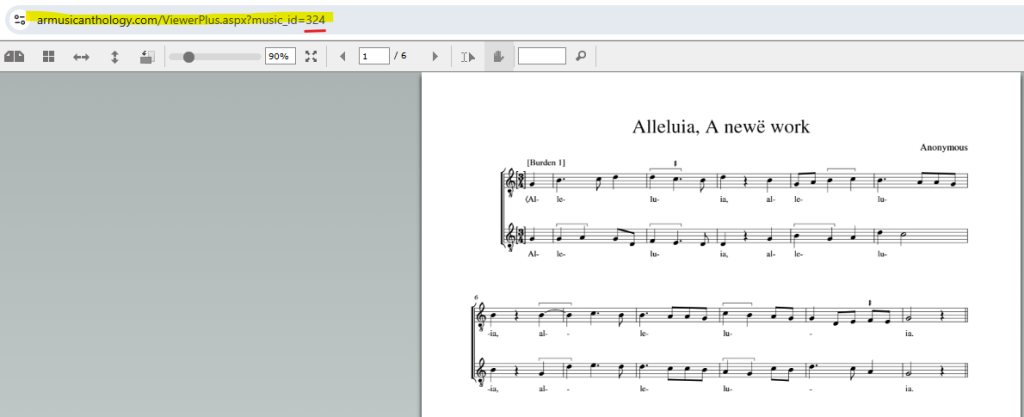Click the "/ 6" total pages text

pyautogui.click(x=400, y=56)
